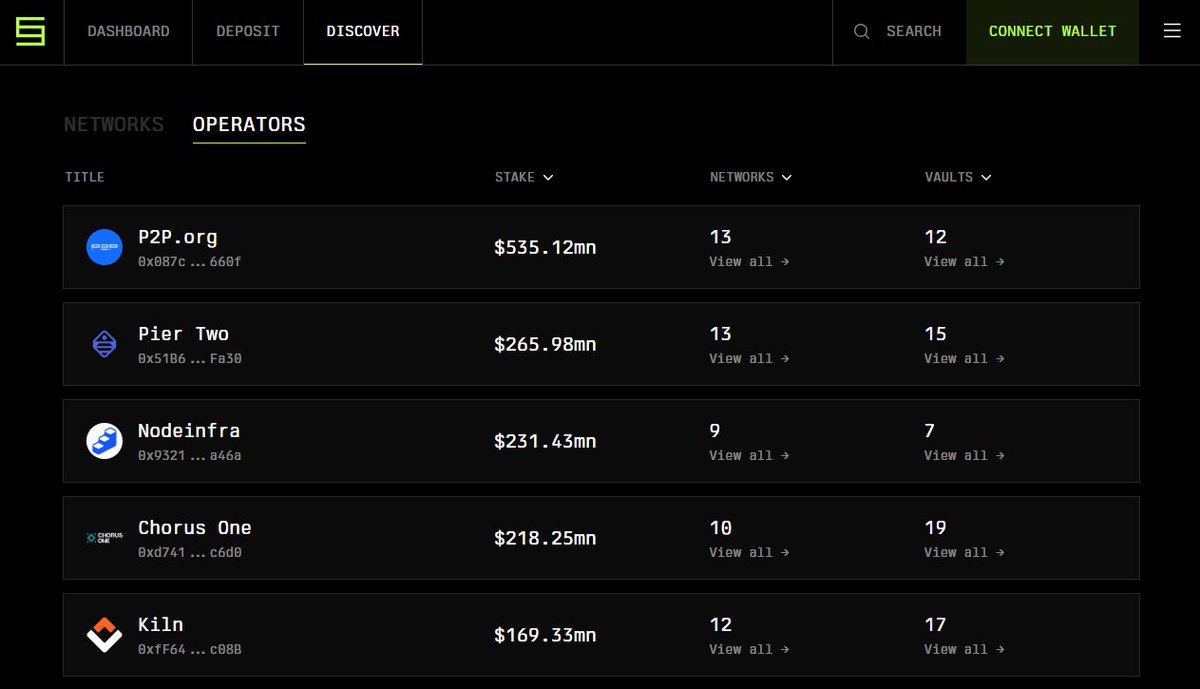The image size is (1200, 689).
Task: Click the Nodeinfra operator logo
Action: (104, 441)
